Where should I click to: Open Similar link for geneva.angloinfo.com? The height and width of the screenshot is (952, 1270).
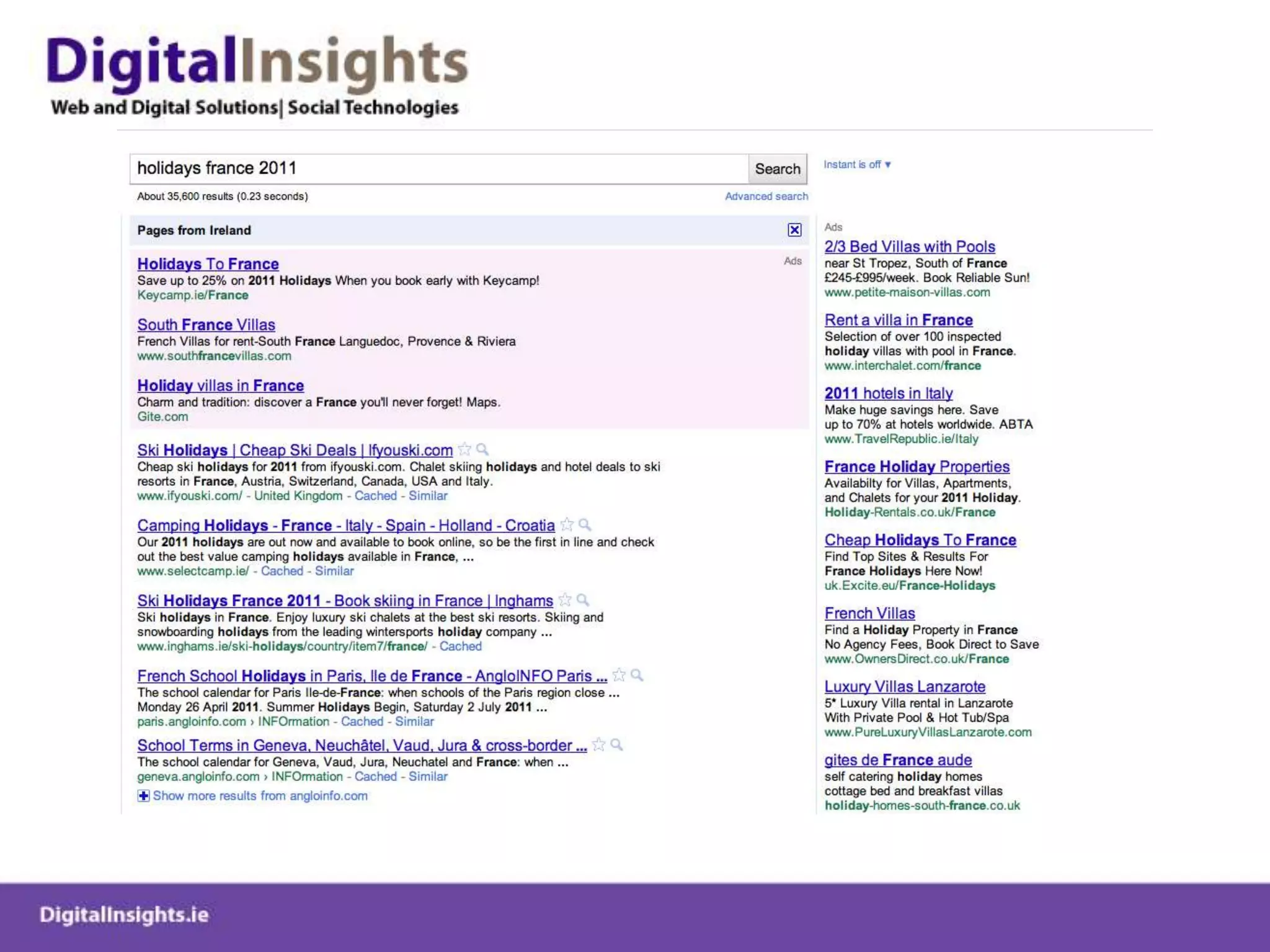(428, 776)
